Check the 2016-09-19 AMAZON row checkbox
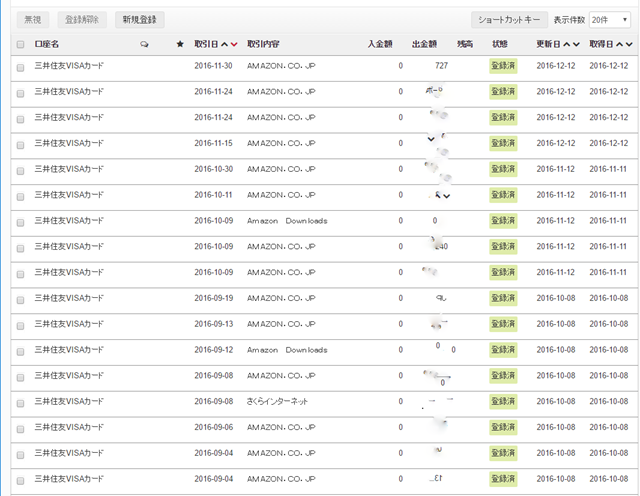 point(20,300)
